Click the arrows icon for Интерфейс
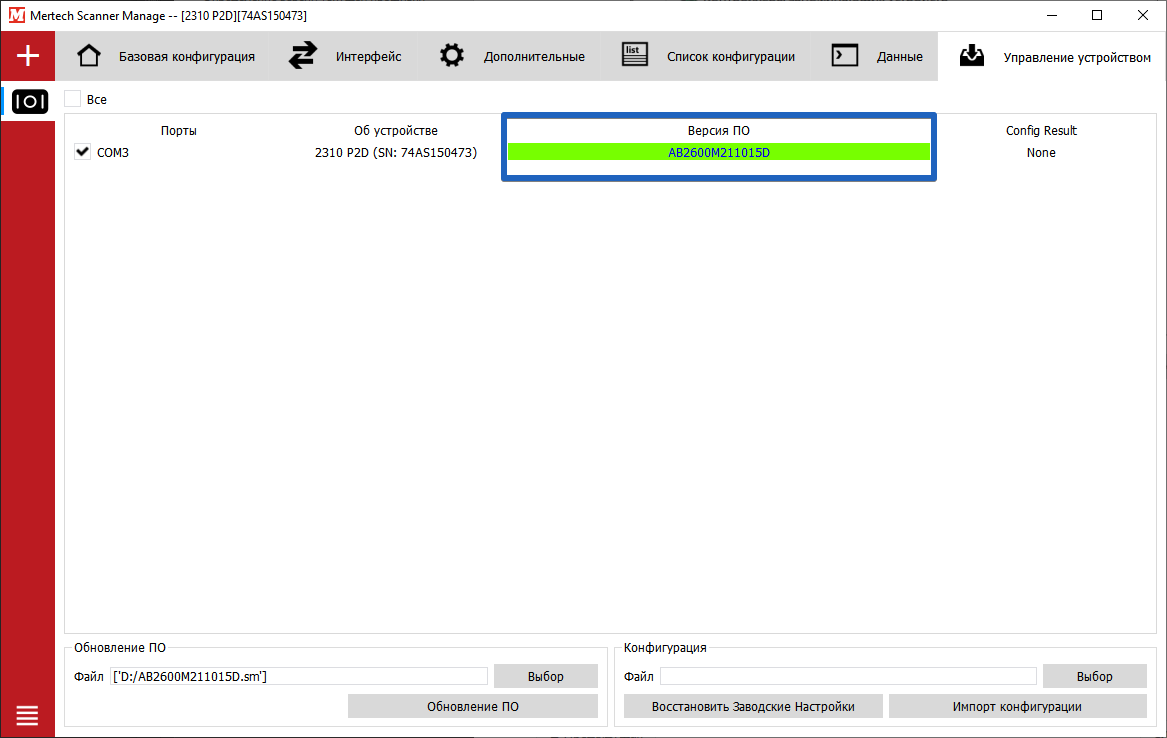This screenshot has height=738, width=1167. coord(303,56)
